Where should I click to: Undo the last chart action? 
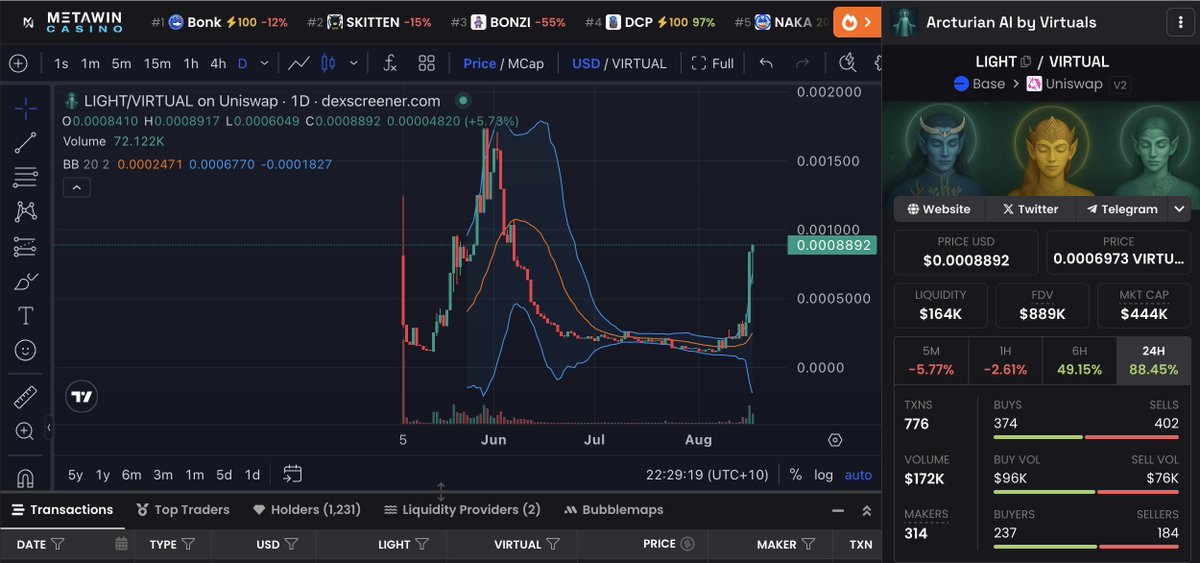click(x=766, y=63)
